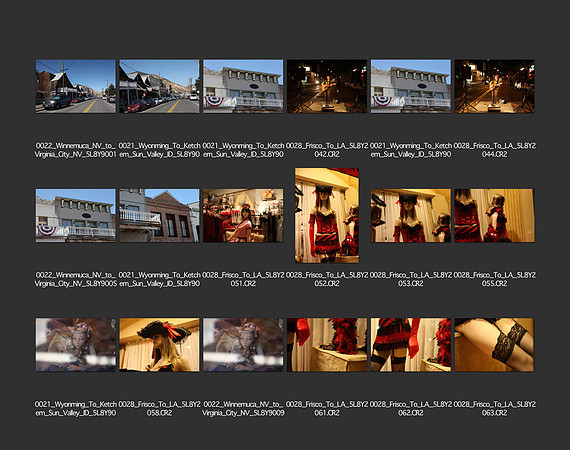Click the filename ending in SL8Y9001
Screen dimensions: 570x450
(76, 150)
